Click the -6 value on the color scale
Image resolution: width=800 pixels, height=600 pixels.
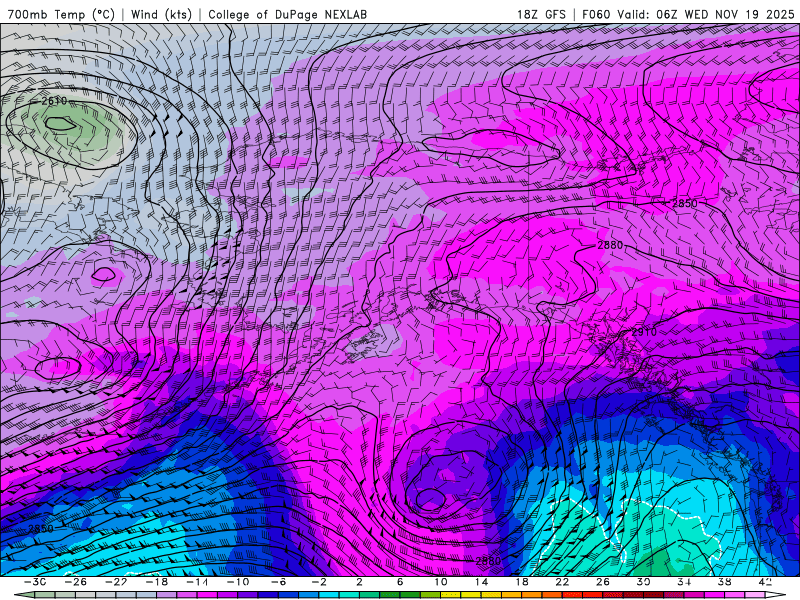click(278, 582)
